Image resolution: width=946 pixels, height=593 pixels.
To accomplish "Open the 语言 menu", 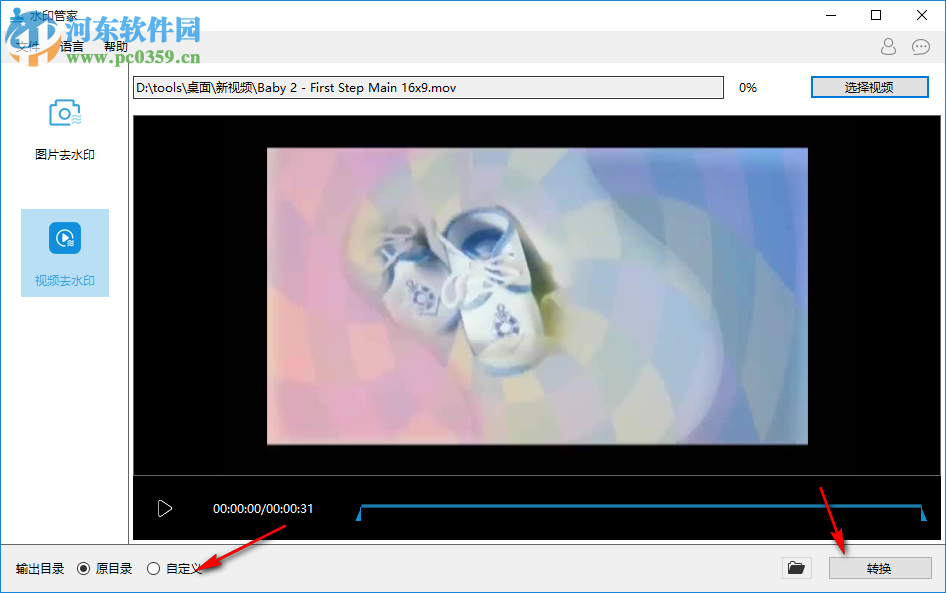I will (72, 46).
